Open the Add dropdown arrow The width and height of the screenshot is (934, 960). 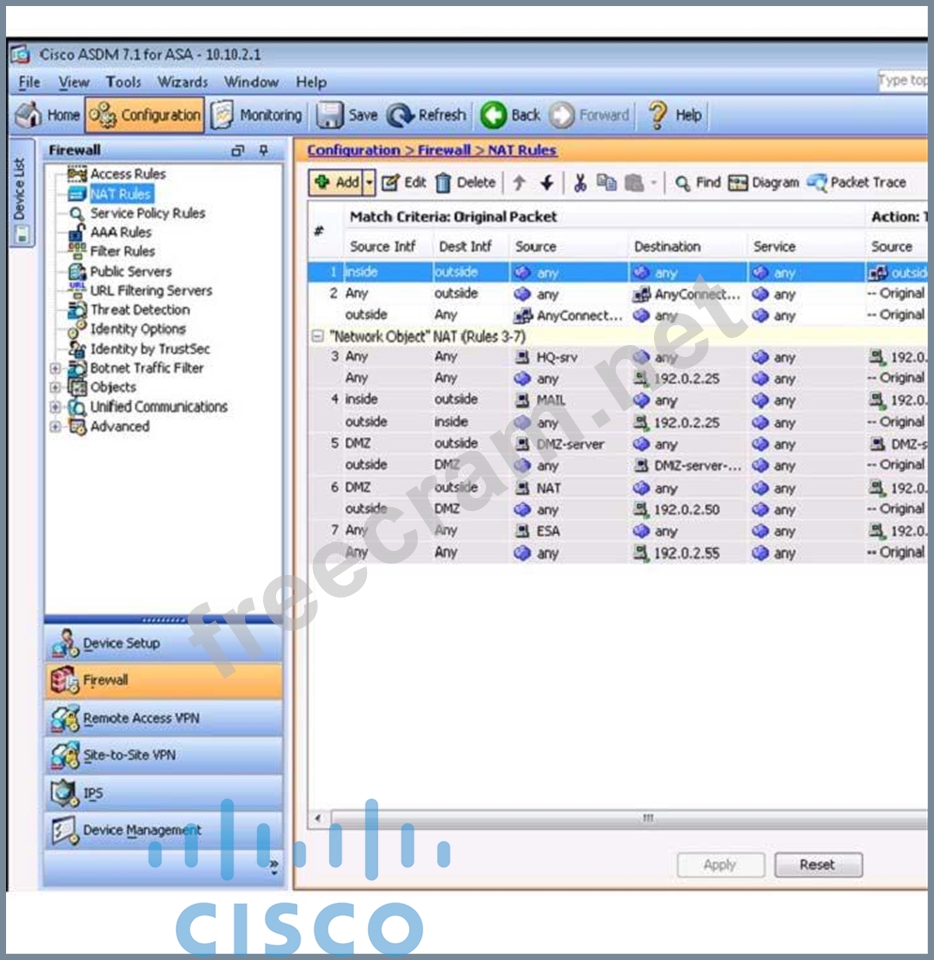tap(369, 182)
